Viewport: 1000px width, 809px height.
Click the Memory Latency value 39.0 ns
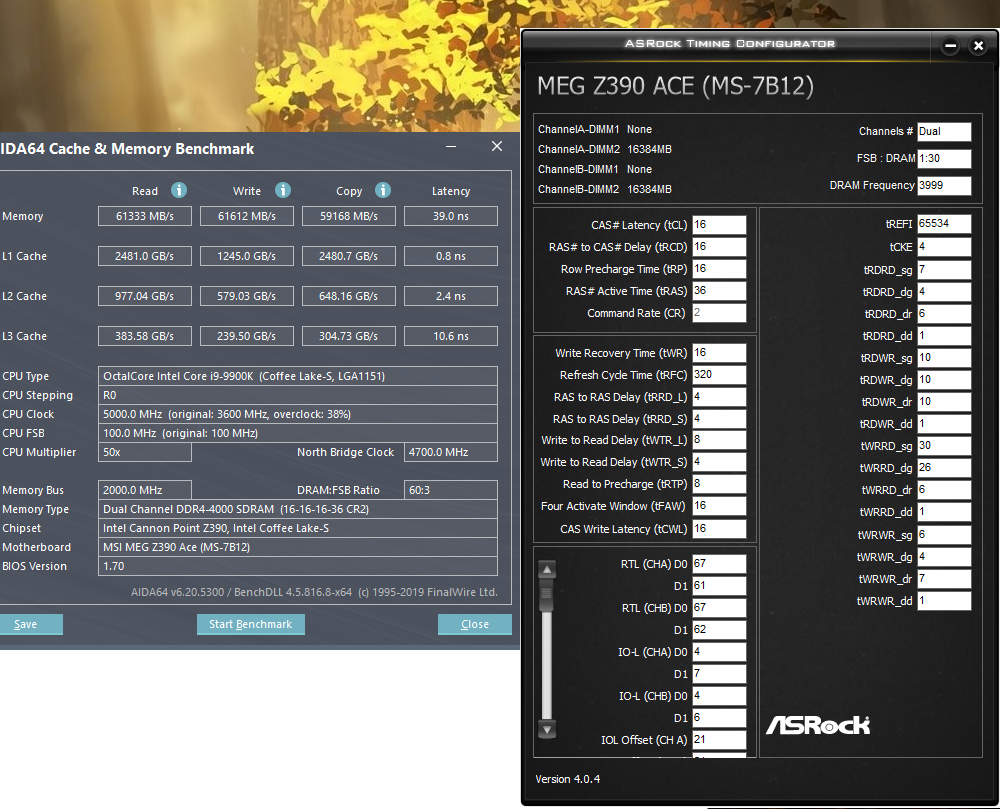point(451,216)
